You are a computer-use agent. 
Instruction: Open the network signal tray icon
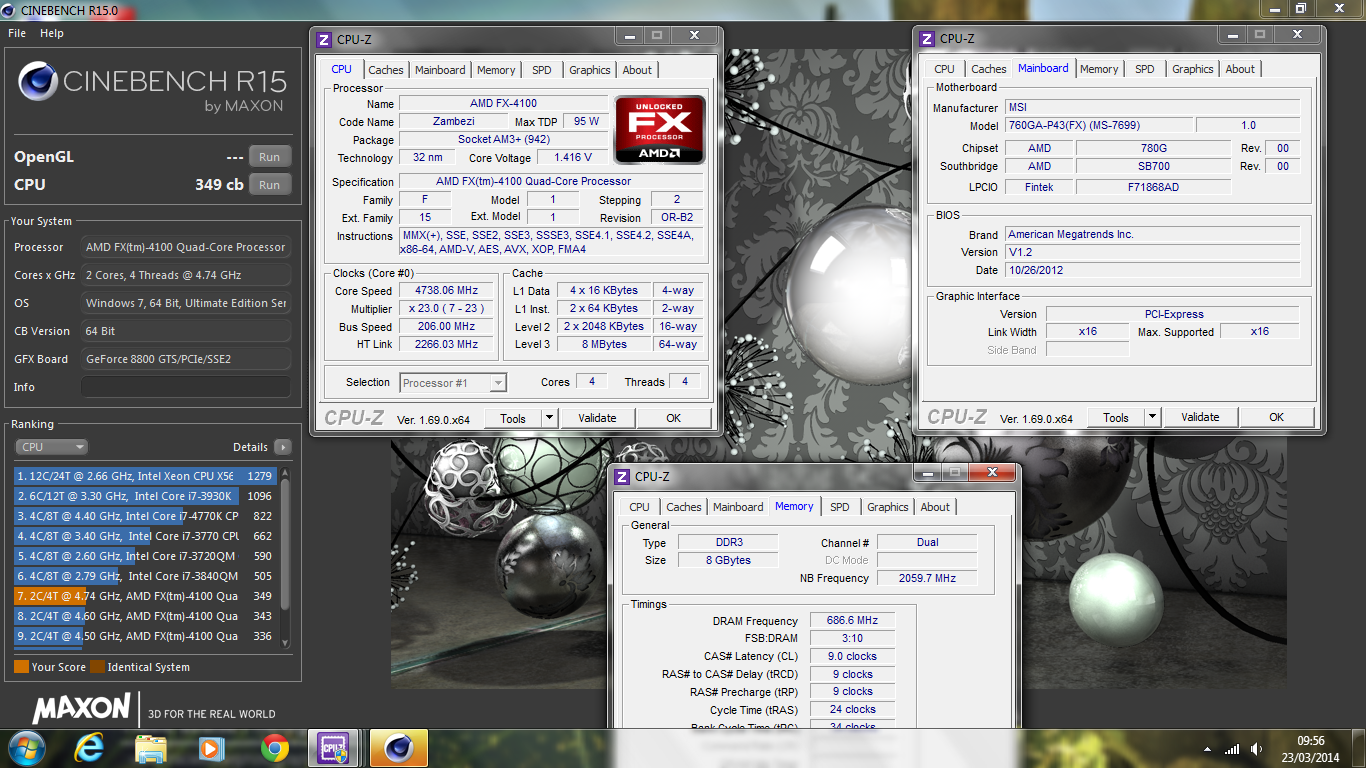[1232, 748]
